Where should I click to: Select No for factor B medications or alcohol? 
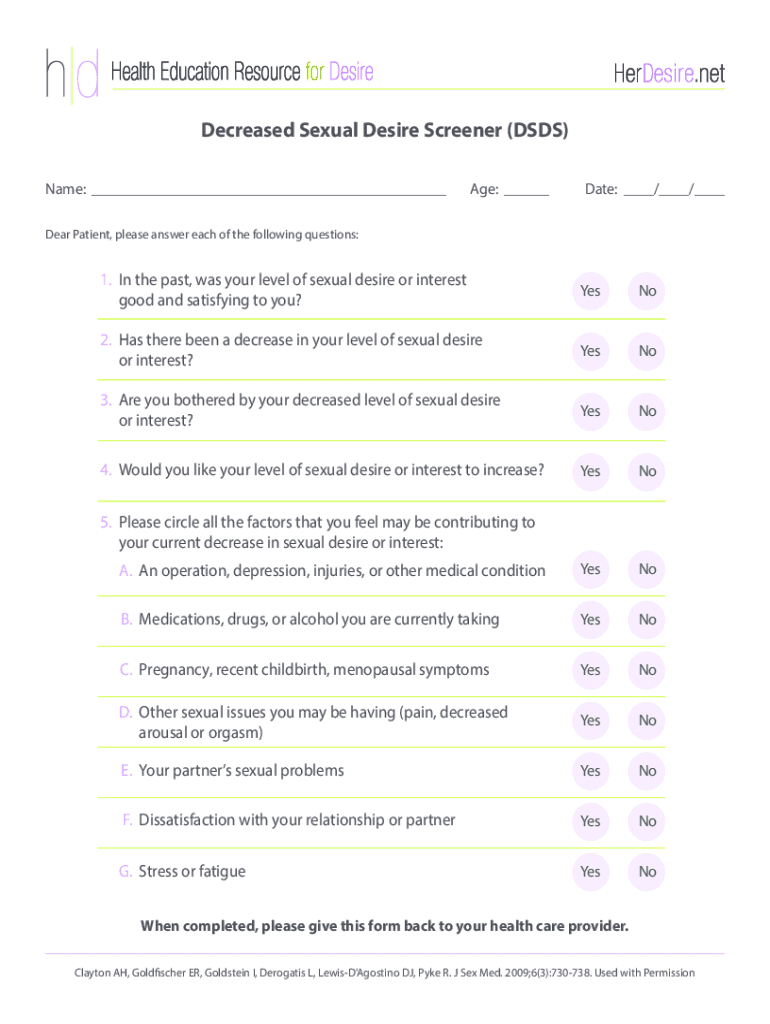tap(647, 620)
